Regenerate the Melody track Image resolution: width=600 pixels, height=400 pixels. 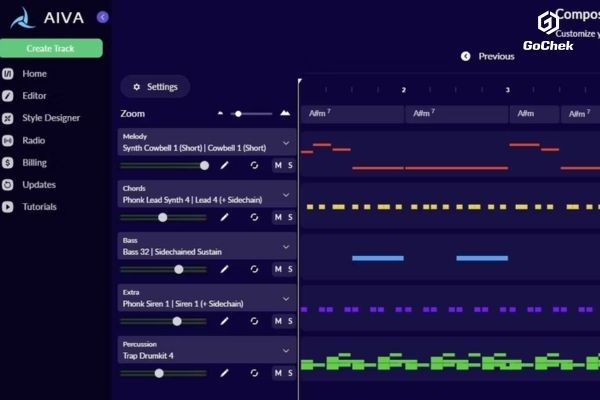[254, 165]
